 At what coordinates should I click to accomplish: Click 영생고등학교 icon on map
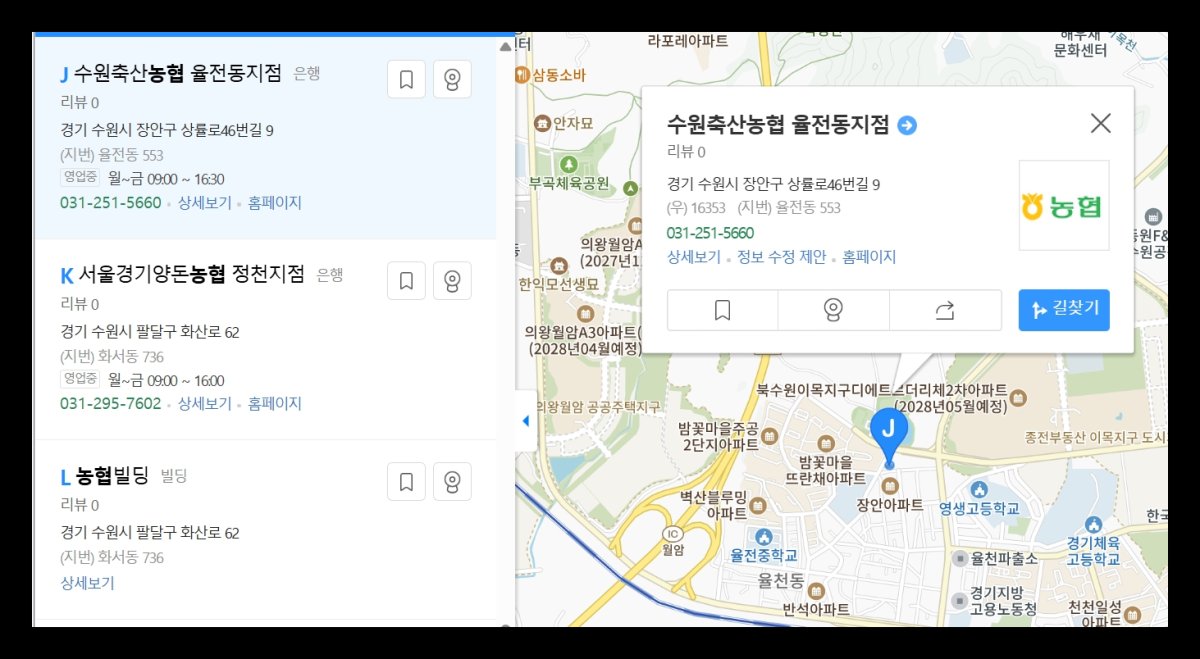[979, 489]
